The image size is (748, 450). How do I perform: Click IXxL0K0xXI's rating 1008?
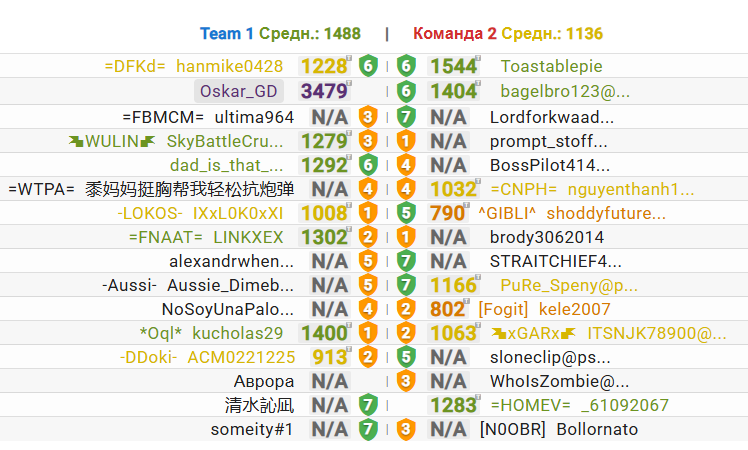[x=324, y=213]
